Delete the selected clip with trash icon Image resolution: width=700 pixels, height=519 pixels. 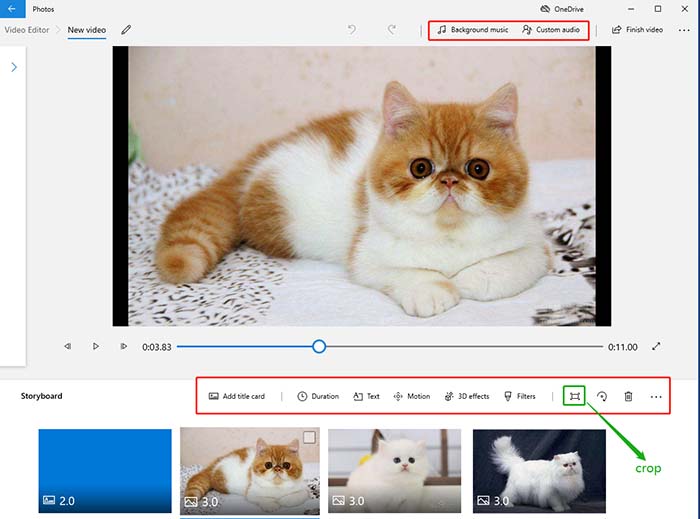[628, 396]
